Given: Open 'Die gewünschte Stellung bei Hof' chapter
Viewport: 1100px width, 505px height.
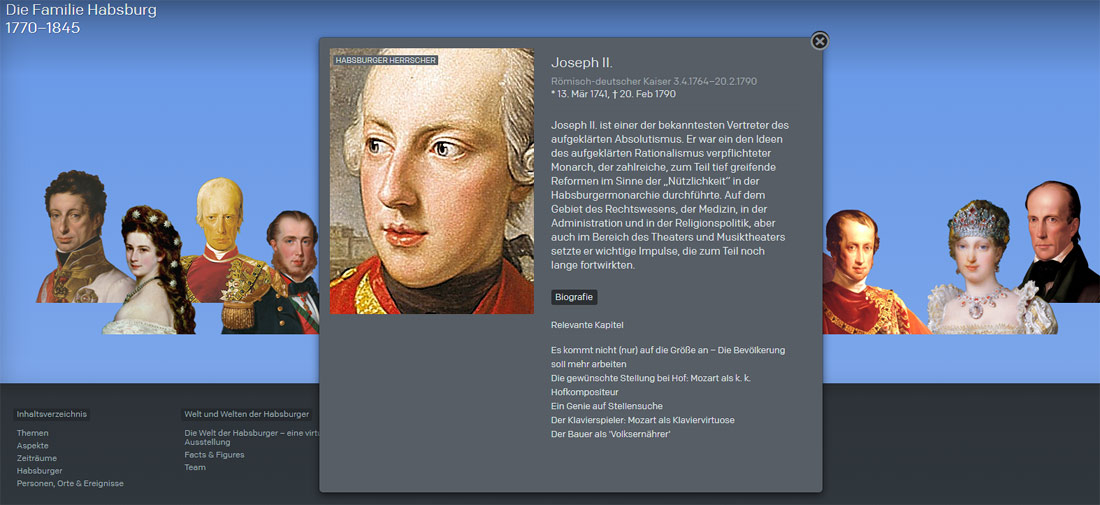Looking at the screenshot, I should pyautogui.click(x=651, y=385).
